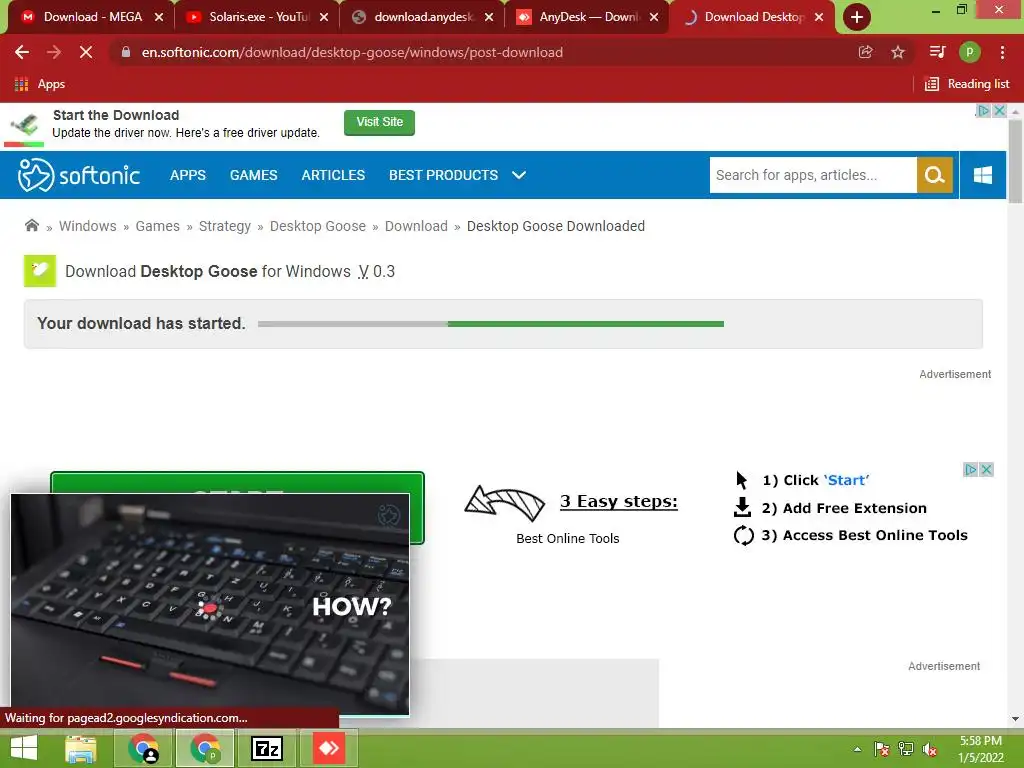The width and height of the screenshot is (1024, 768).
Task: Open Games breadcrumb link
Action: pos(157,226)
